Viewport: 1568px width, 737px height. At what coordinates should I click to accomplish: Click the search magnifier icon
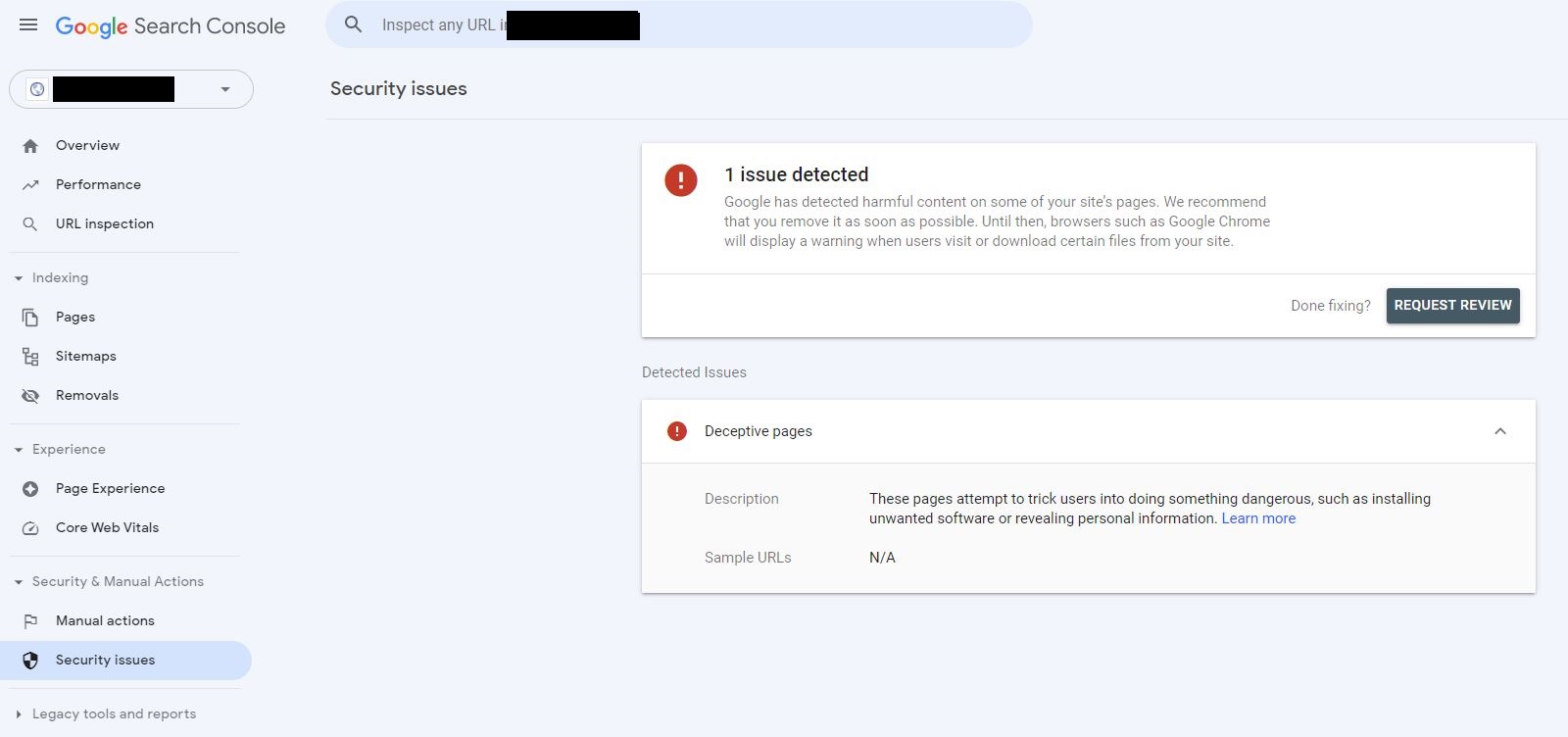pyautogui.click(x=354, y=25)
